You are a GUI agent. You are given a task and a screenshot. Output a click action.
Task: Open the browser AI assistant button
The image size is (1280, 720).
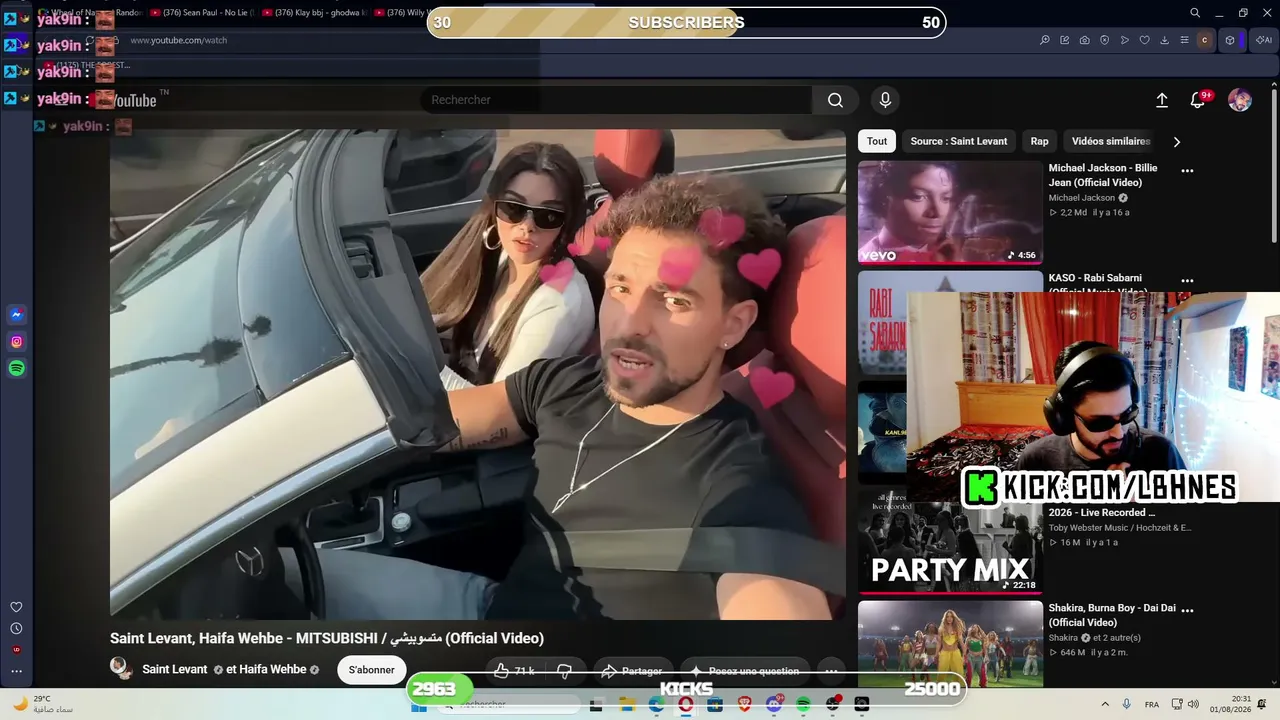point(1264,40)
